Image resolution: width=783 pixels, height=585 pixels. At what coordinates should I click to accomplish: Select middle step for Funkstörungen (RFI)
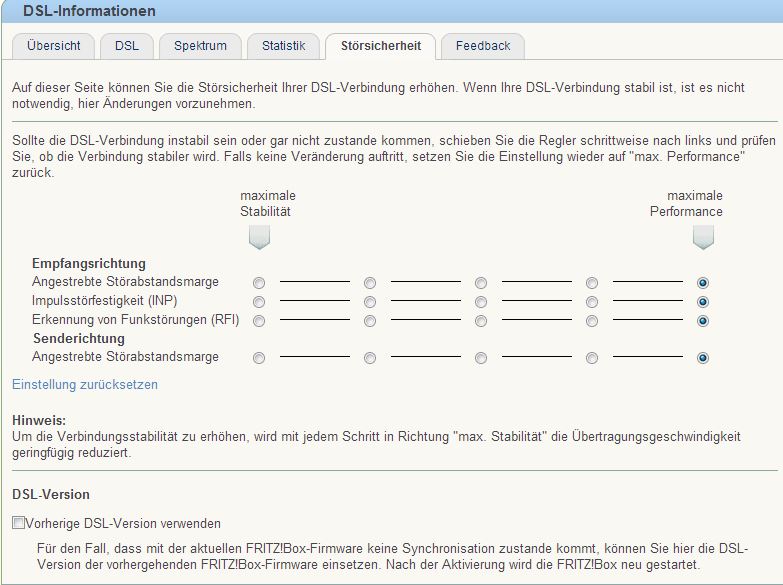click(481, 321)
